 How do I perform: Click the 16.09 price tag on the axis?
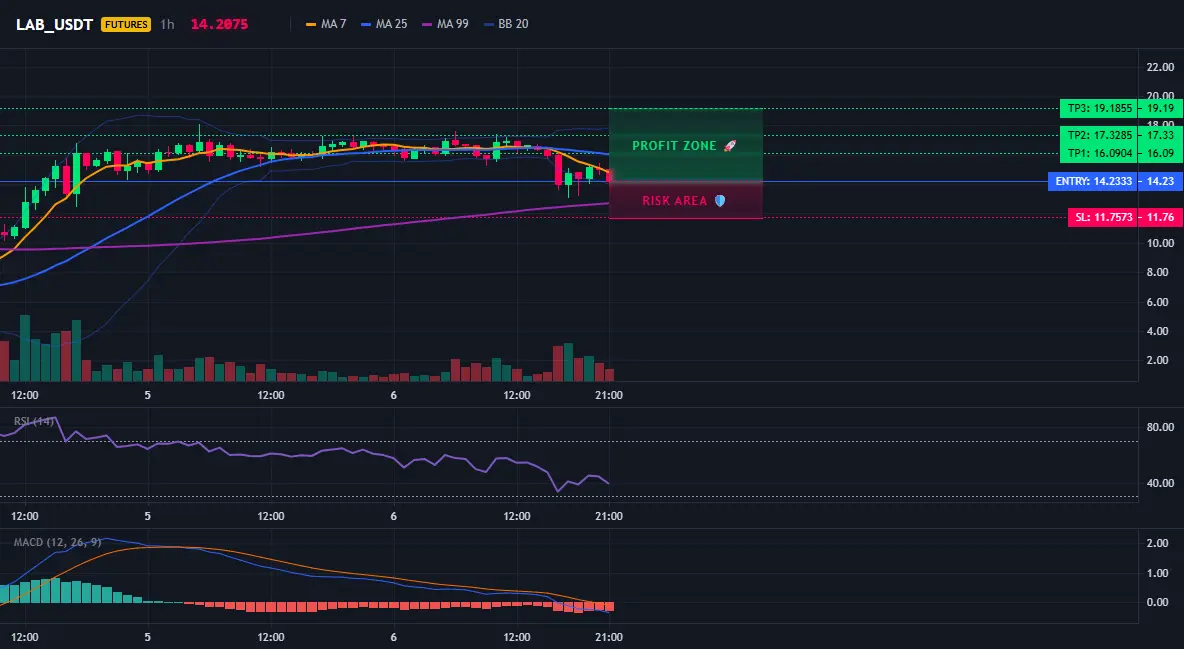[x=1161, y=153]
